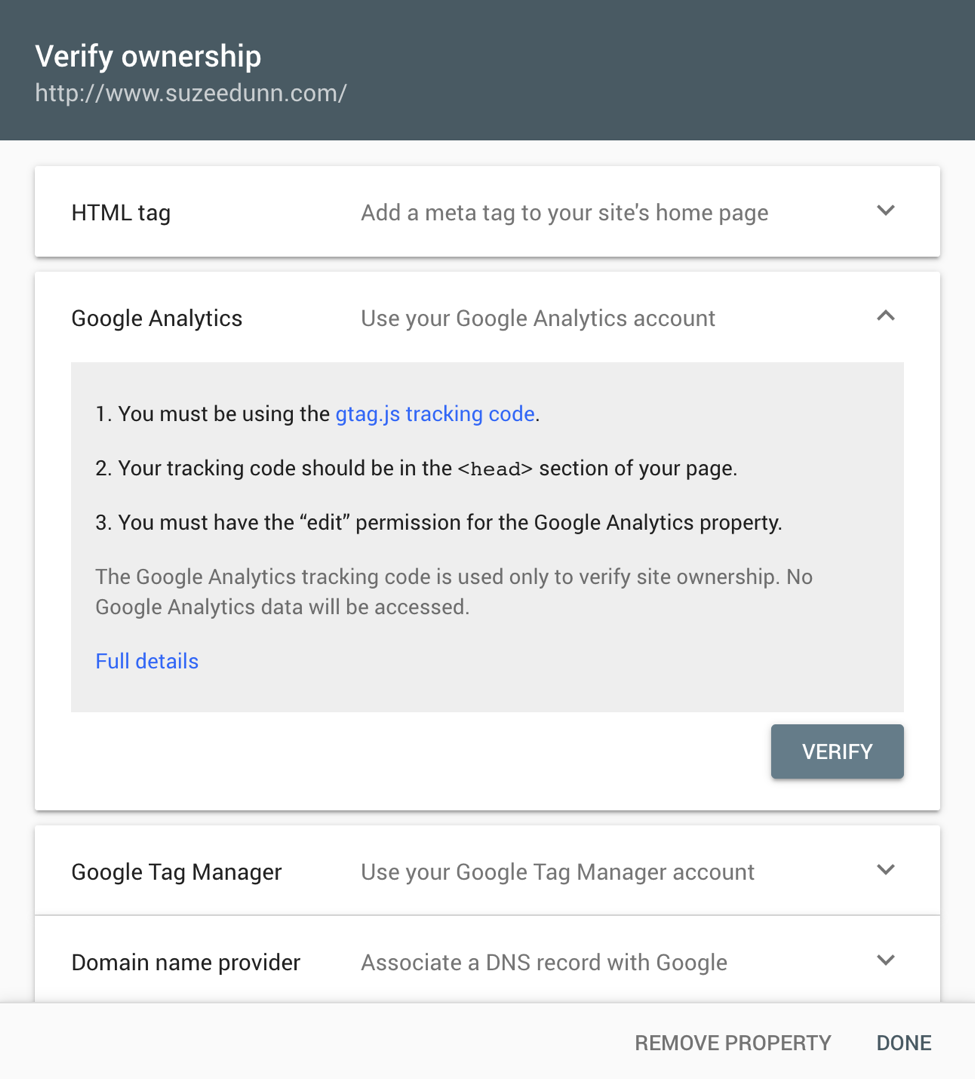975x1079 pixels.
Task: Expand the Google Tag Manager chevron
Action: click(x=886, y=870)
